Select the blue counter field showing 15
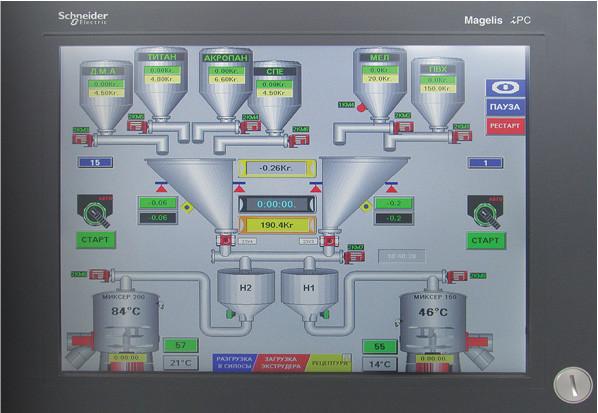The height and width of the screenshot is (413, 598). point(95,162)
